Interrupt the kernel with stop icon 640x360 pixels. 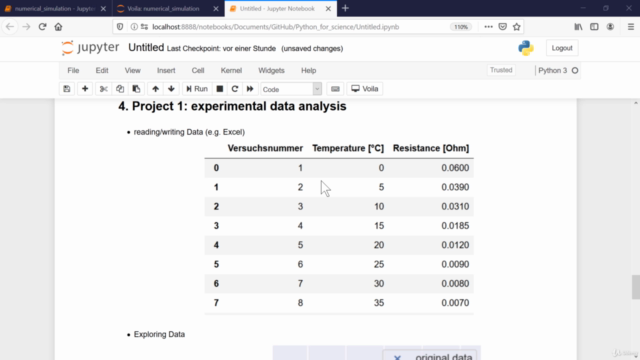pos(220,89)
